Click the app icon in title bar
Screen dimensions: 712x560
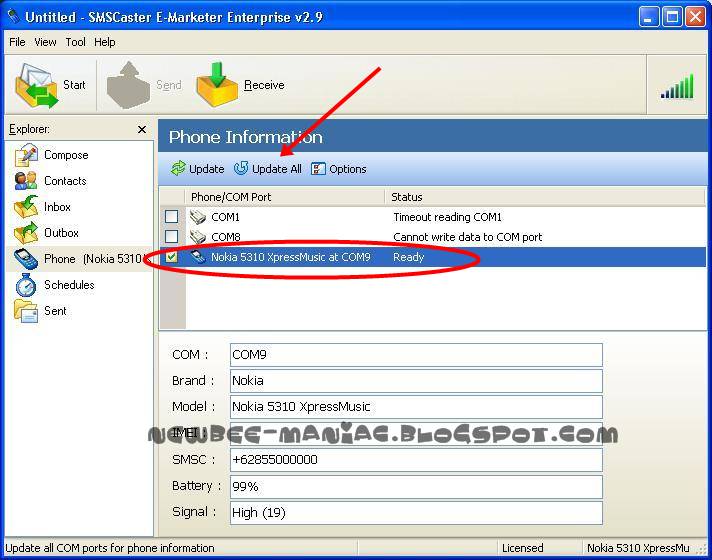(14, 16)
